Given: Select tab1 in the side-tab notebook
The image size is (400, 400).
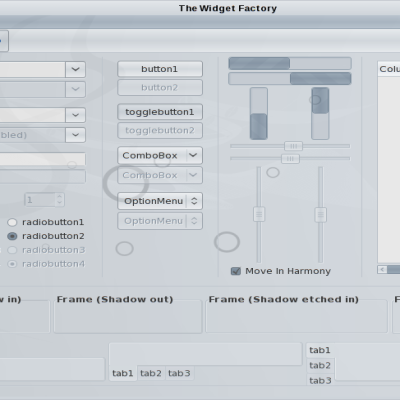Looking at the screenshot, I should coord(320,350).
